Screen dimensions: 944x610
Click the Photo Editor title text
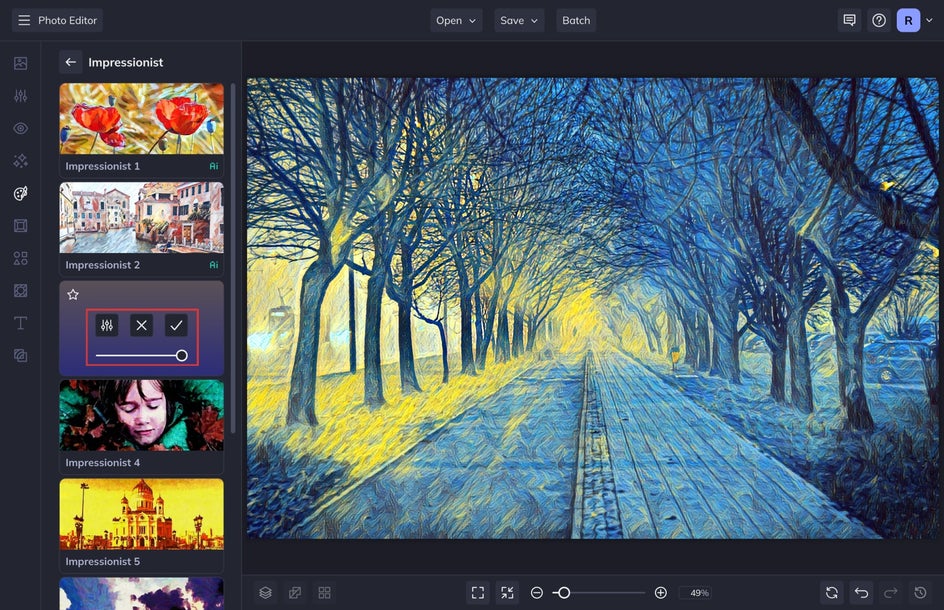point(67,20)
